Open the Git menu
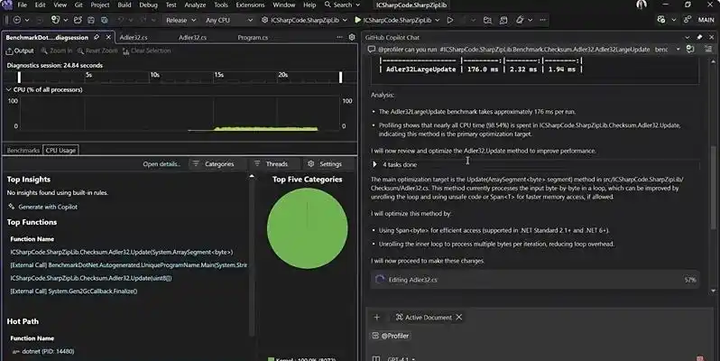 (x=79, y=5)
